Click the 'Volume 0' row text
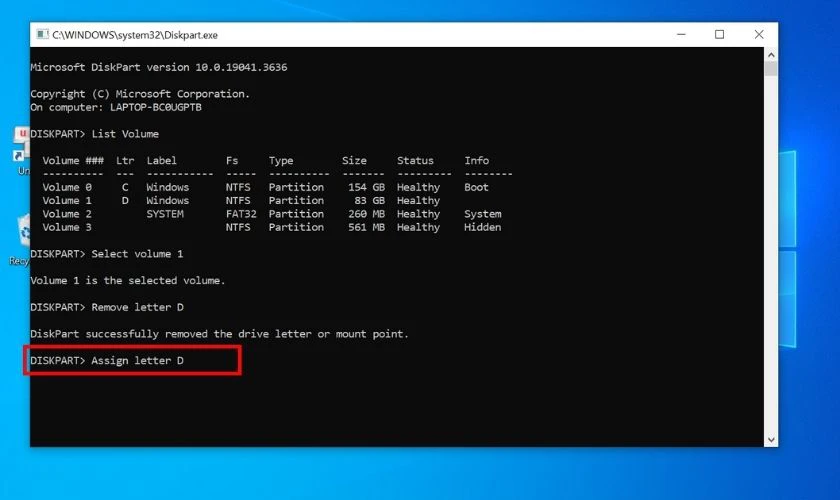The width and height of the screenshot is (840, 500). [67, 188]
